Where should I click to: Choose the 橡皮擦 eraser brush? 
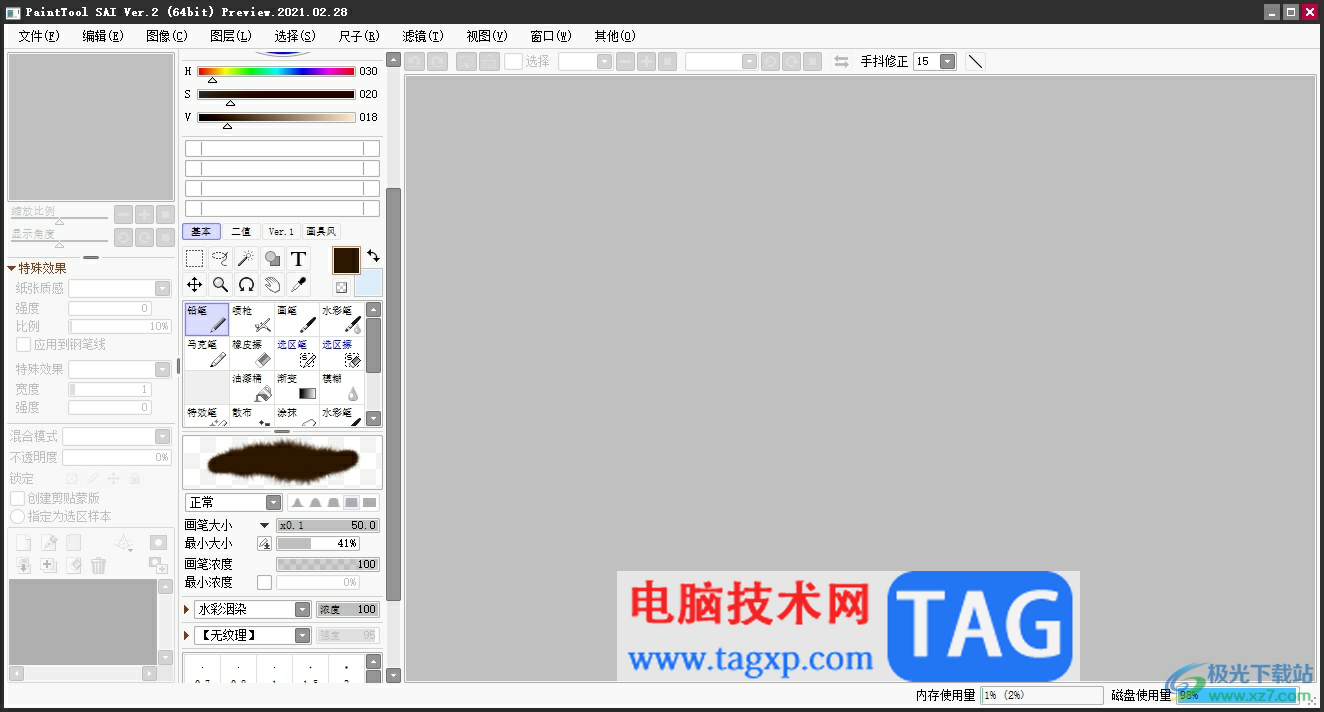click(x=252, y=353)
